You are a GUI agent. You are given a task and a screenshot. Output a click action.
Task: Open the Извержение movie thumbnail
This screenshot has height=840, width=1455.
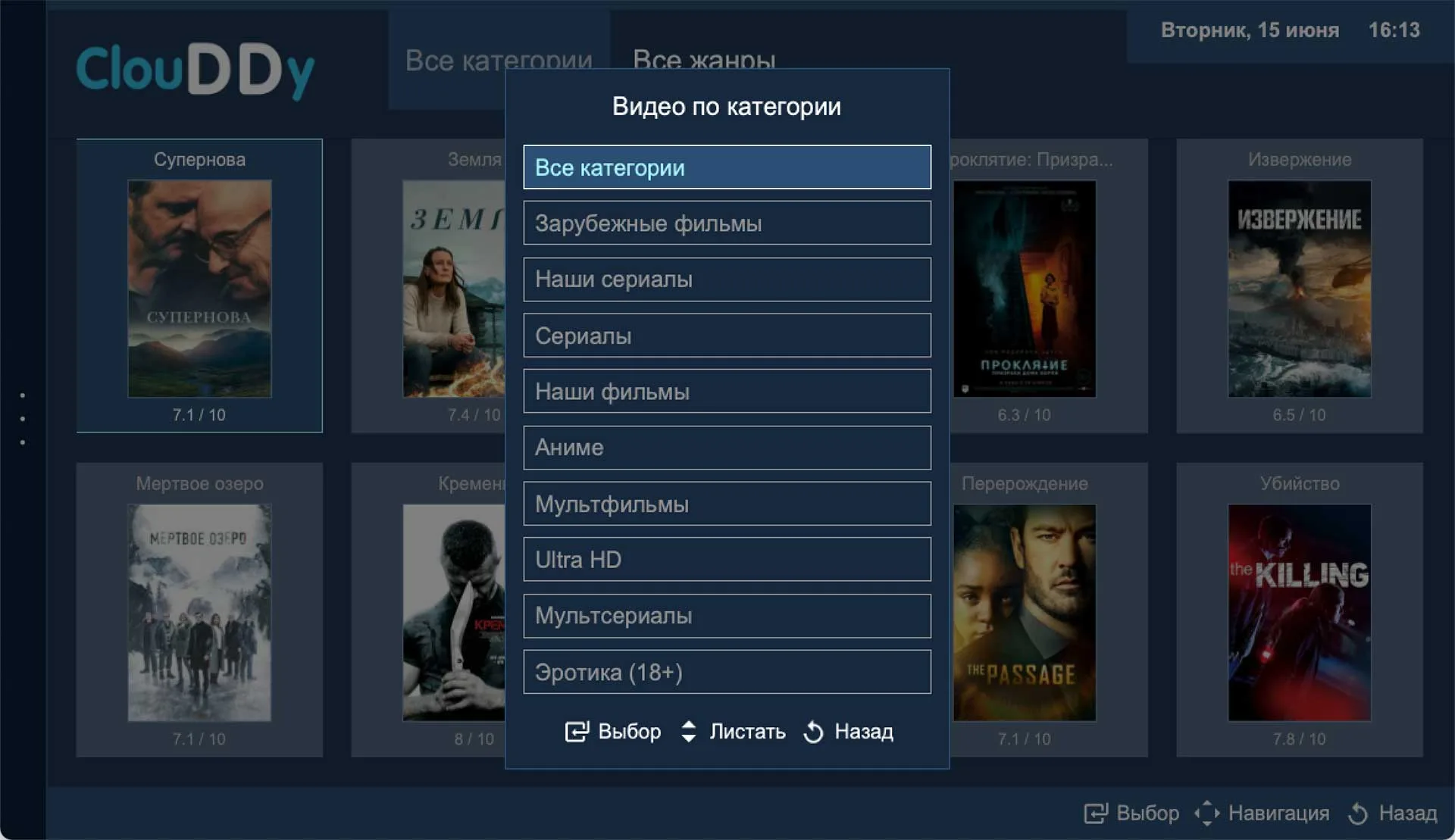(1299, 288)
